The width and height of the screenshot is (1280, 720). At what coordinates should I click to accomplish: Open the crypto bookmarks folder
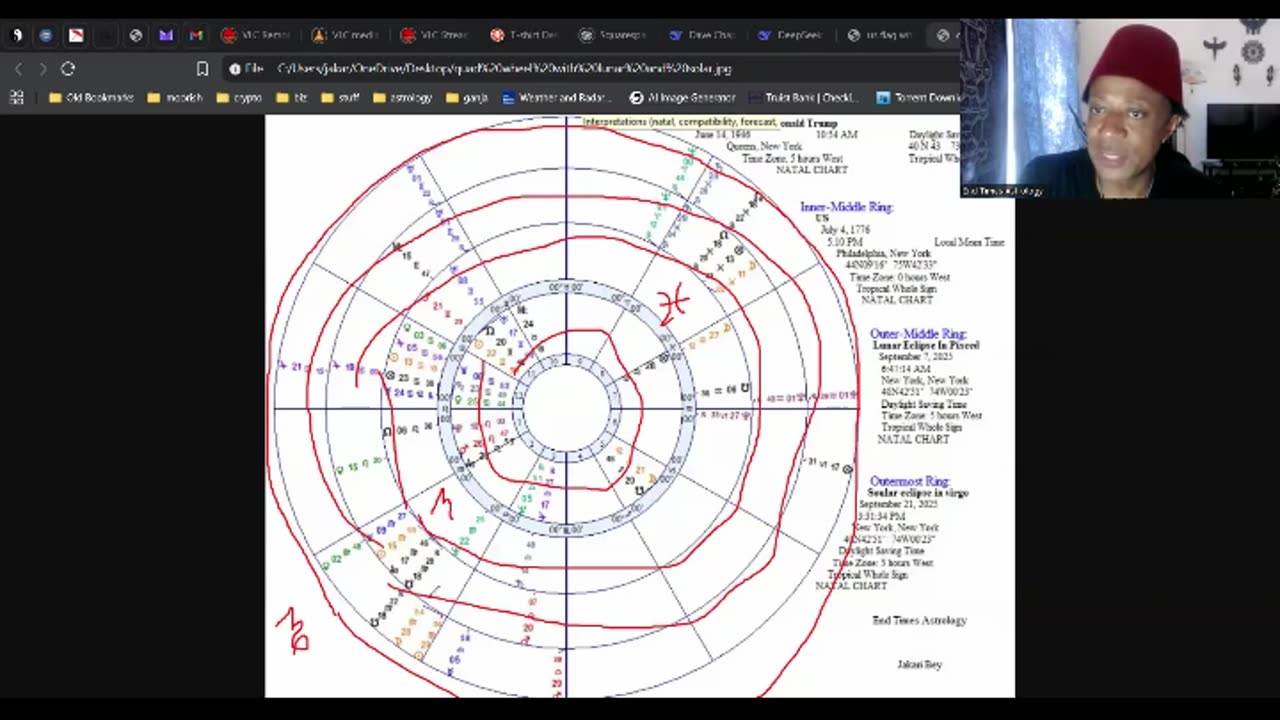point(238,98)
